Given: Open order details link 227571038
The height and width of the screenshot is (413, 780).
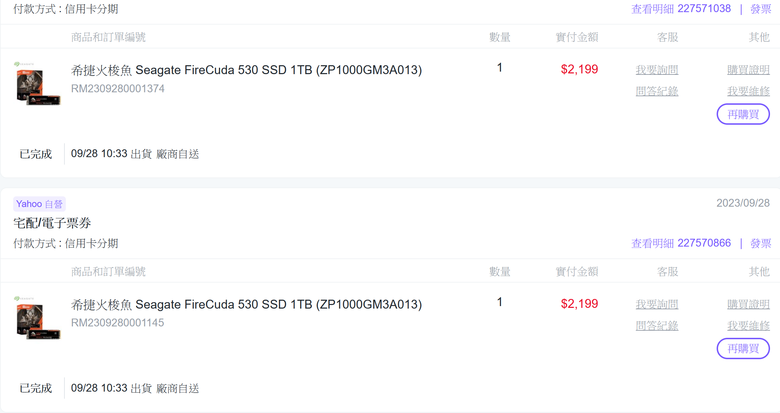Looking at the screenshot, I should click(x=681, y=9).
